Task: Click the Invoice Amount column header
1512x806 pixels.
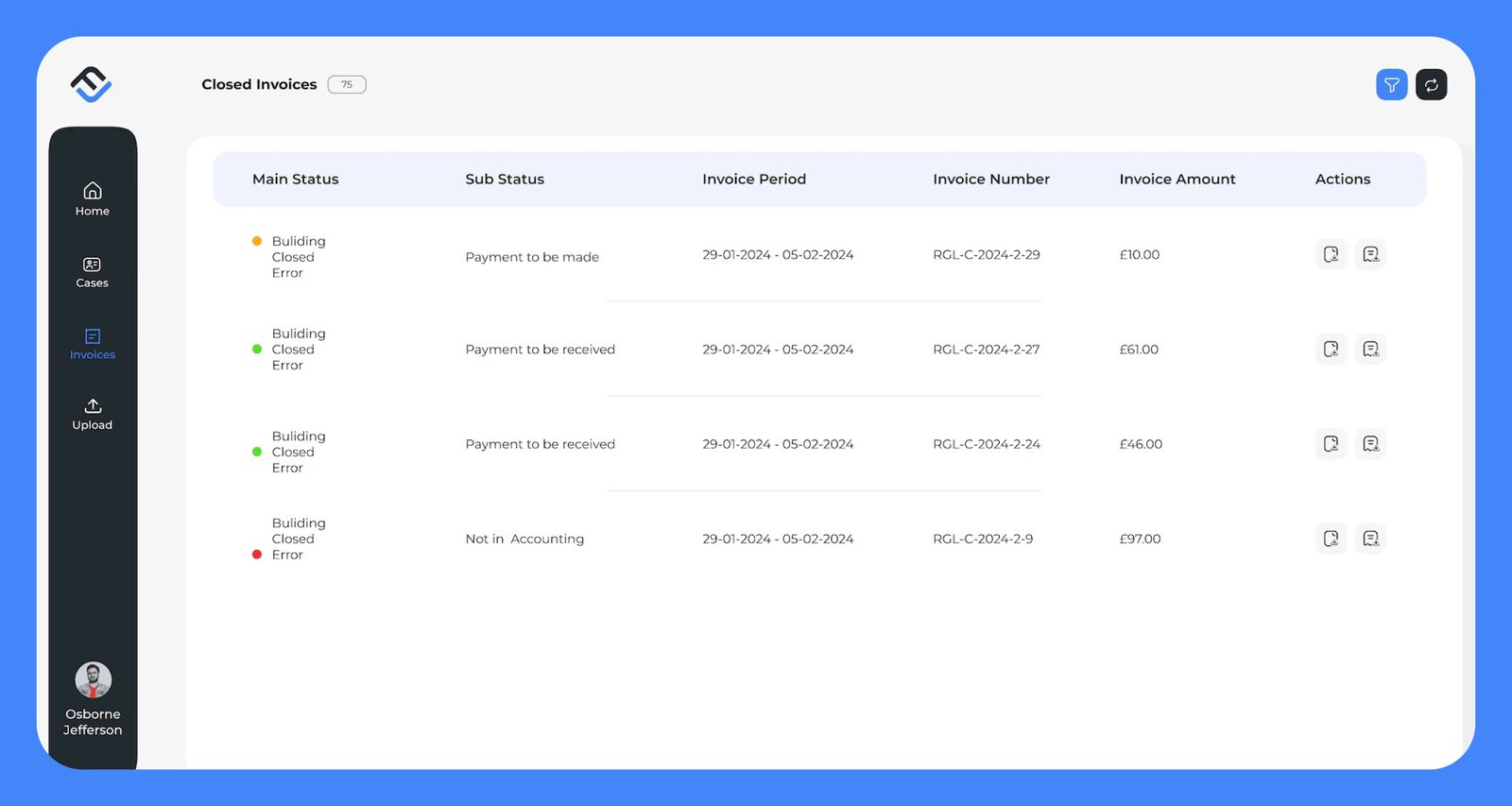Action: tap(1177, 180)
